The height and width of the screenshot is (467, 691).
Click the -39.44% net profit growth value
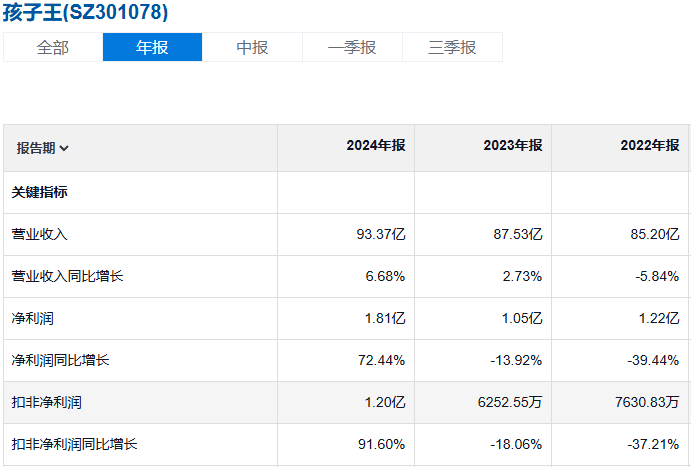tap(653, 360)
